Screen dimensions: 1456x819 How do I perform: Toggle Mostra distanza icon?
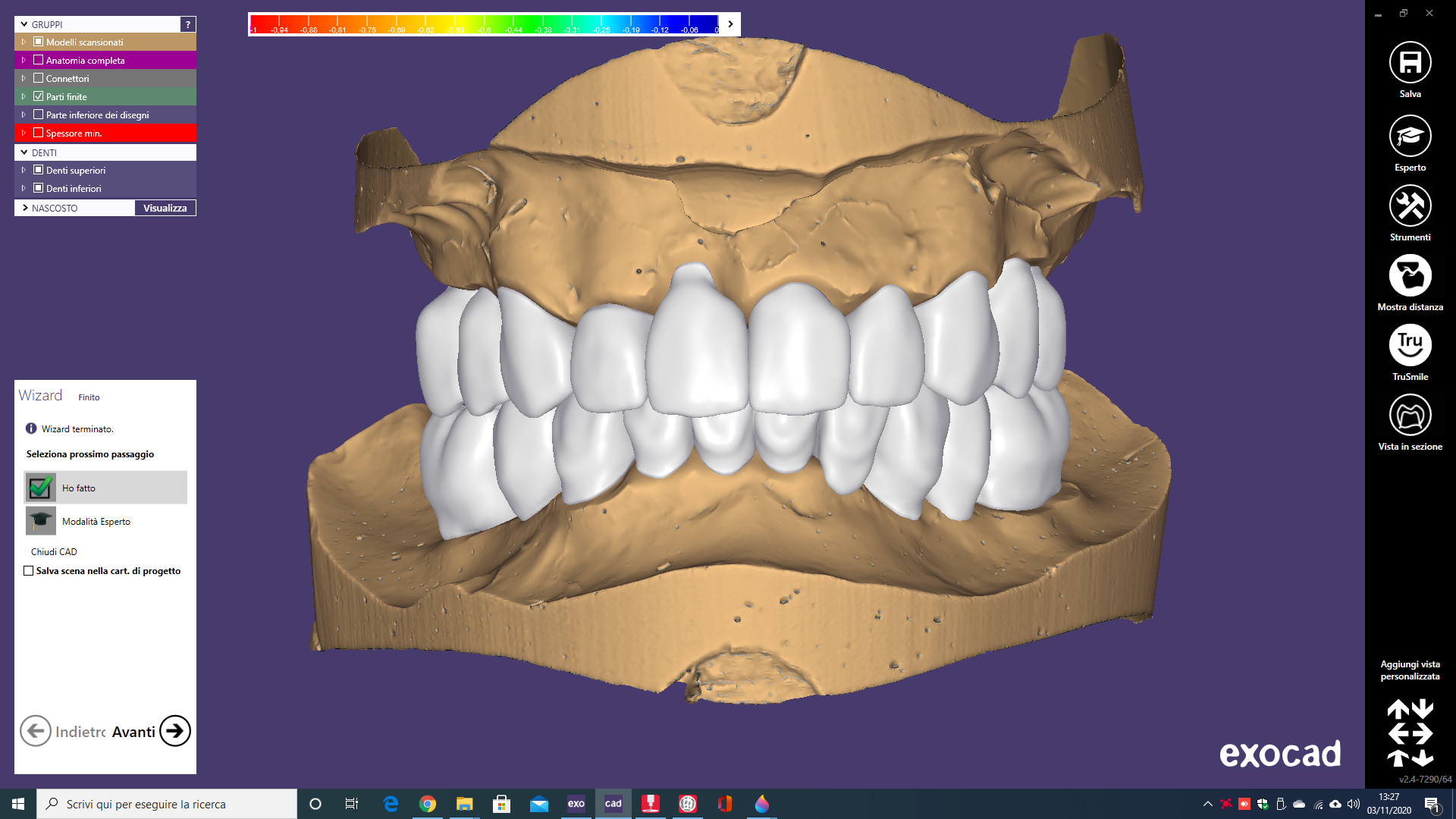1410,276
